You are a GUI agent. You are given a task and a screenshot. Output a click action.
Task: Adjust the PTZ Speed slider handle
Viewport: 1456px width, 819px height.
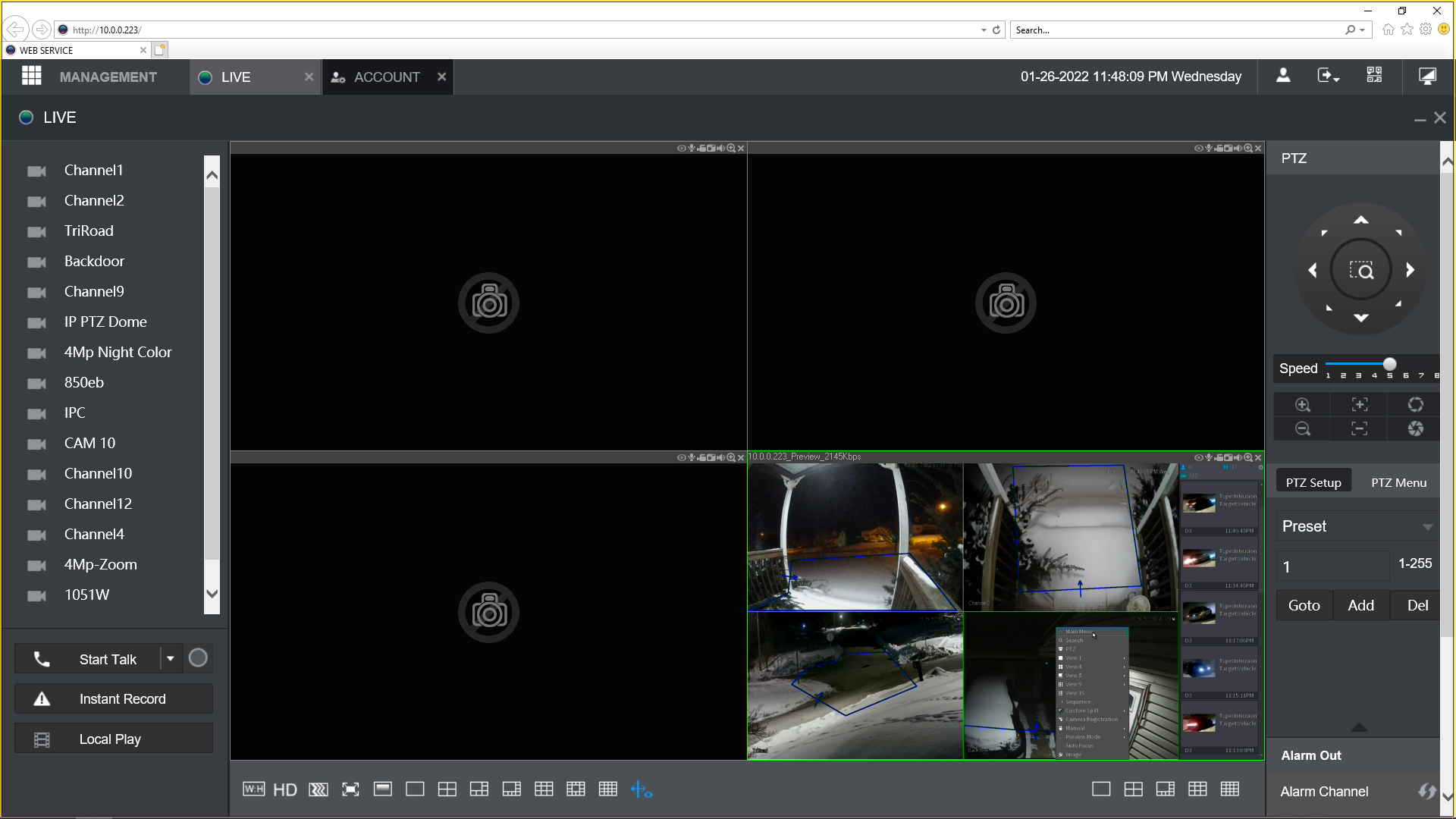(1389, 365)
